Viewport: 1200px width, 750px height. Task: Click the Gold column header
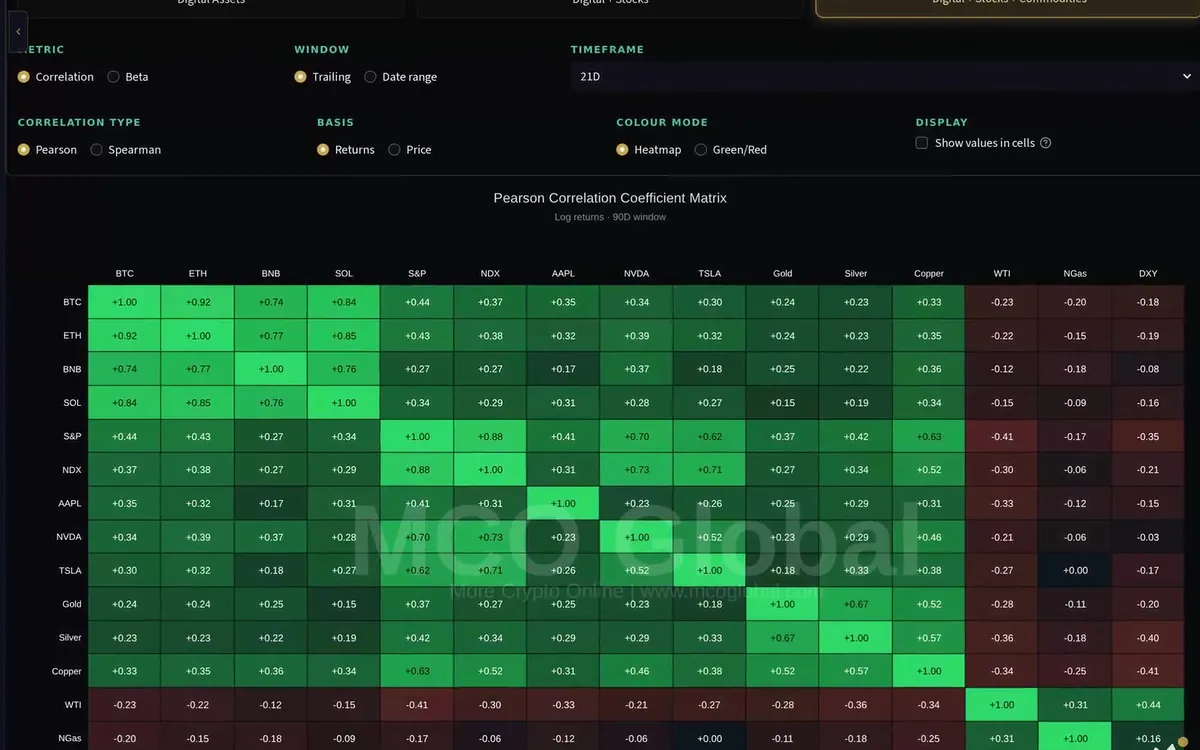783,273
